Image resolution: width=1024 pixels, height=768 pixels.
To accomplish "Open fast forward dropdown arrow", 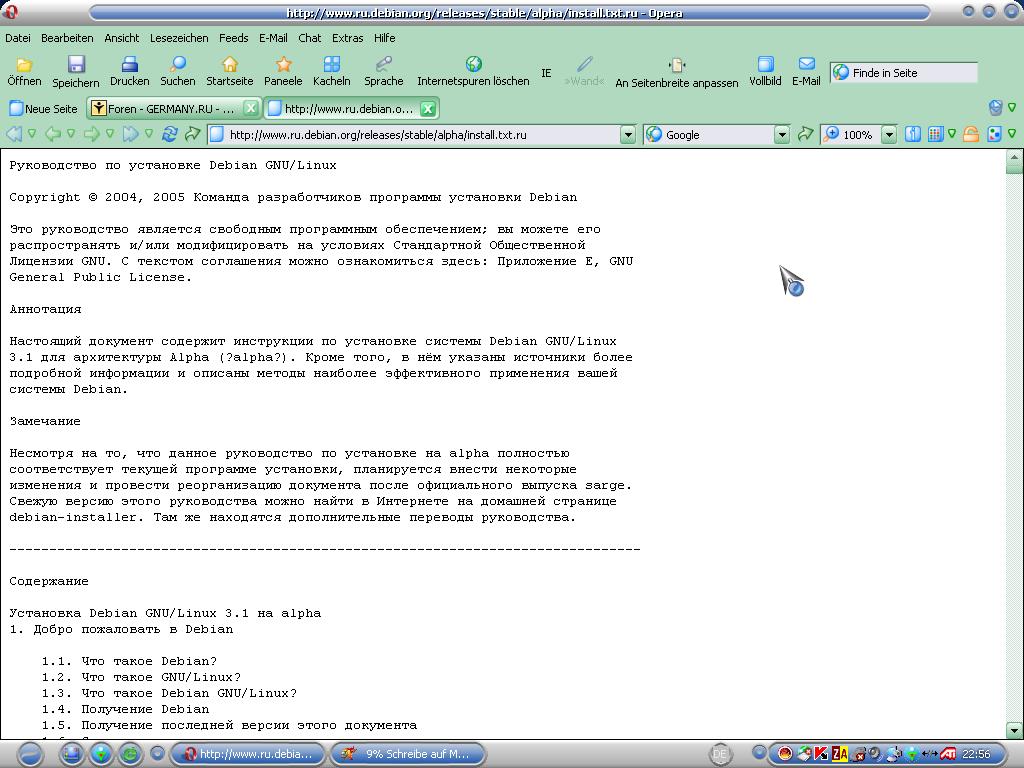I will click(x=149, y=134).
